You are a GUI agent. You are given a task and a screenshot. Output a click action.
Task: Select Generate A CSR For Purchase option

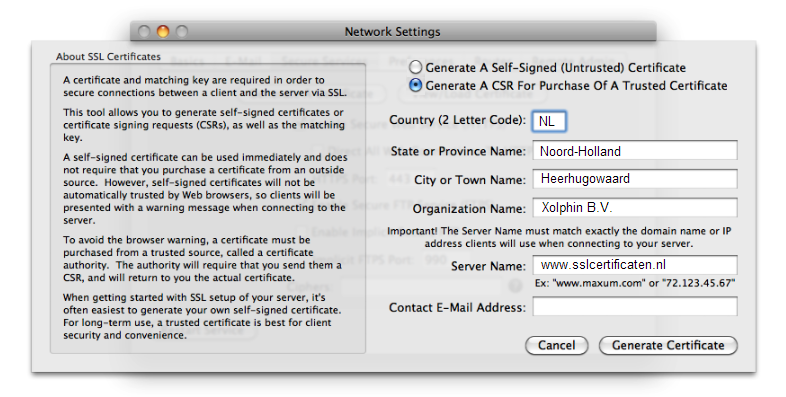point(416,85)
